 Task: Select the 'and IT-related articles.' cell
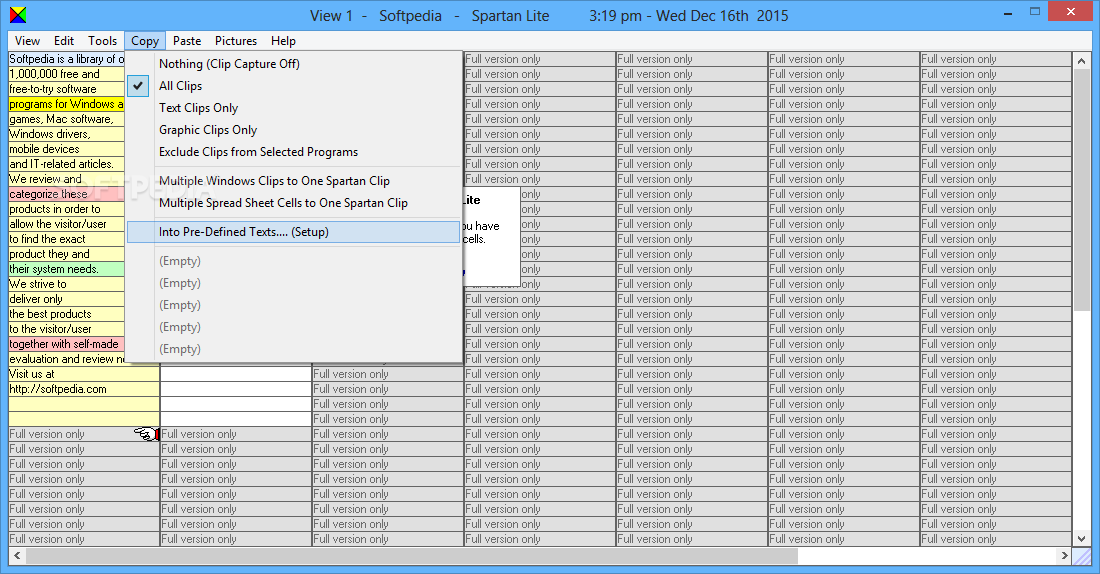click(x=67, y=164)
